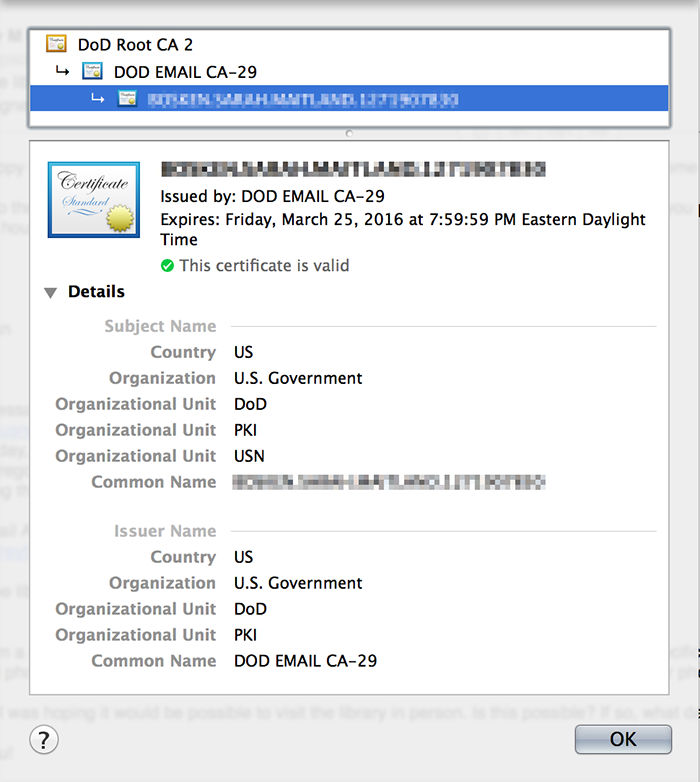The height and width of the screenshot is (782, 700).
Task: Click Subject Name U.S. Government organization value
Action: (x=298, y=379)
